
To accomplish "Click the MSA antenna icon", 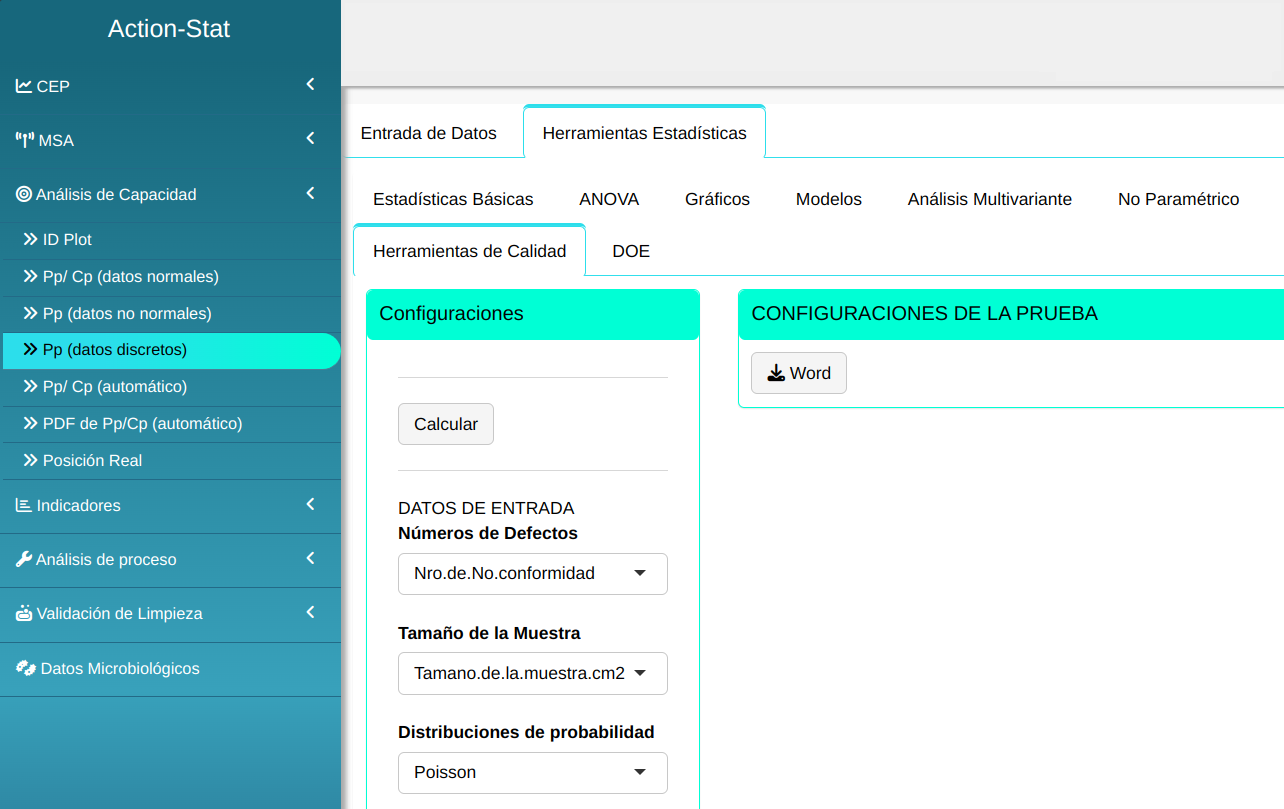I will pyautogui.click(x=25, y=140).
